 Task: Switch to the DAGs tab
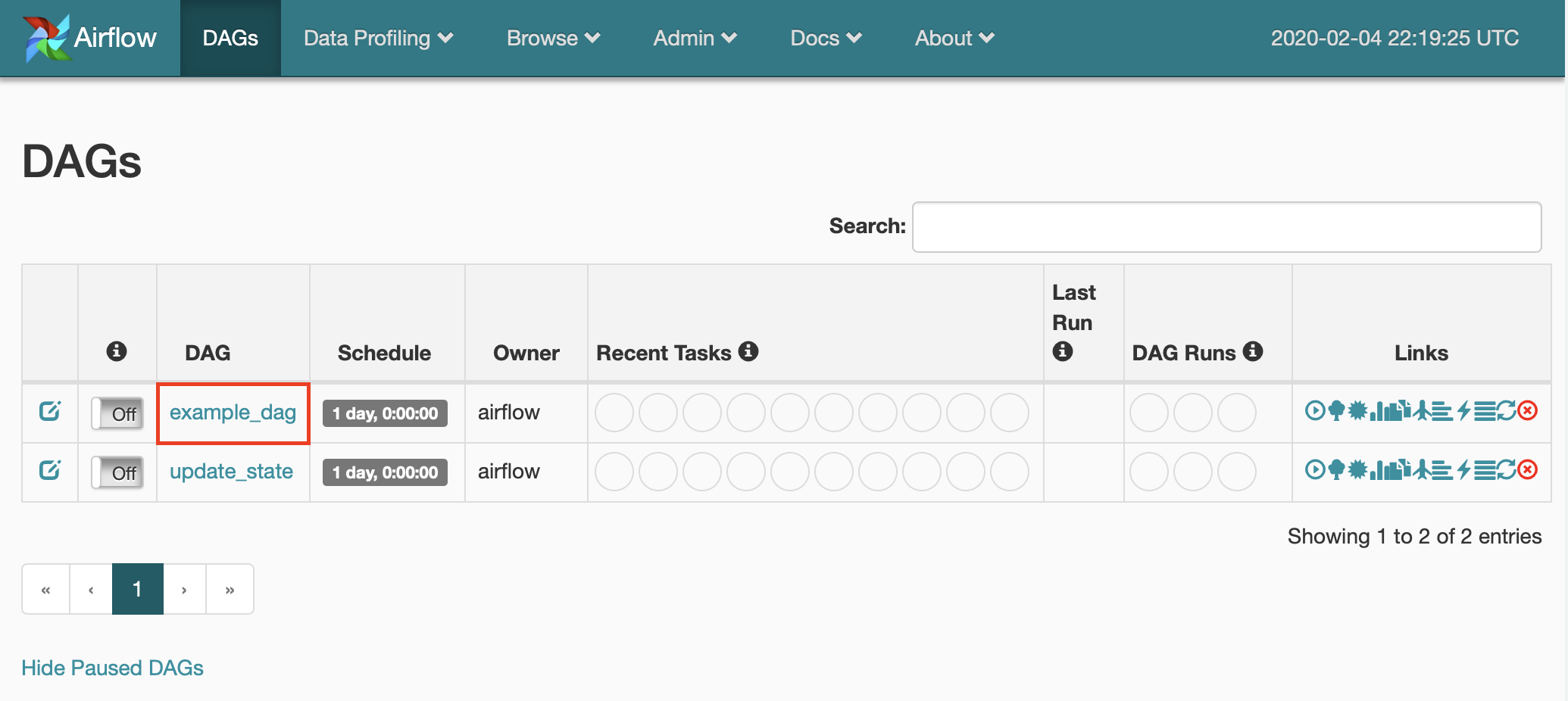pyautogui.click(x=230, y=38)
